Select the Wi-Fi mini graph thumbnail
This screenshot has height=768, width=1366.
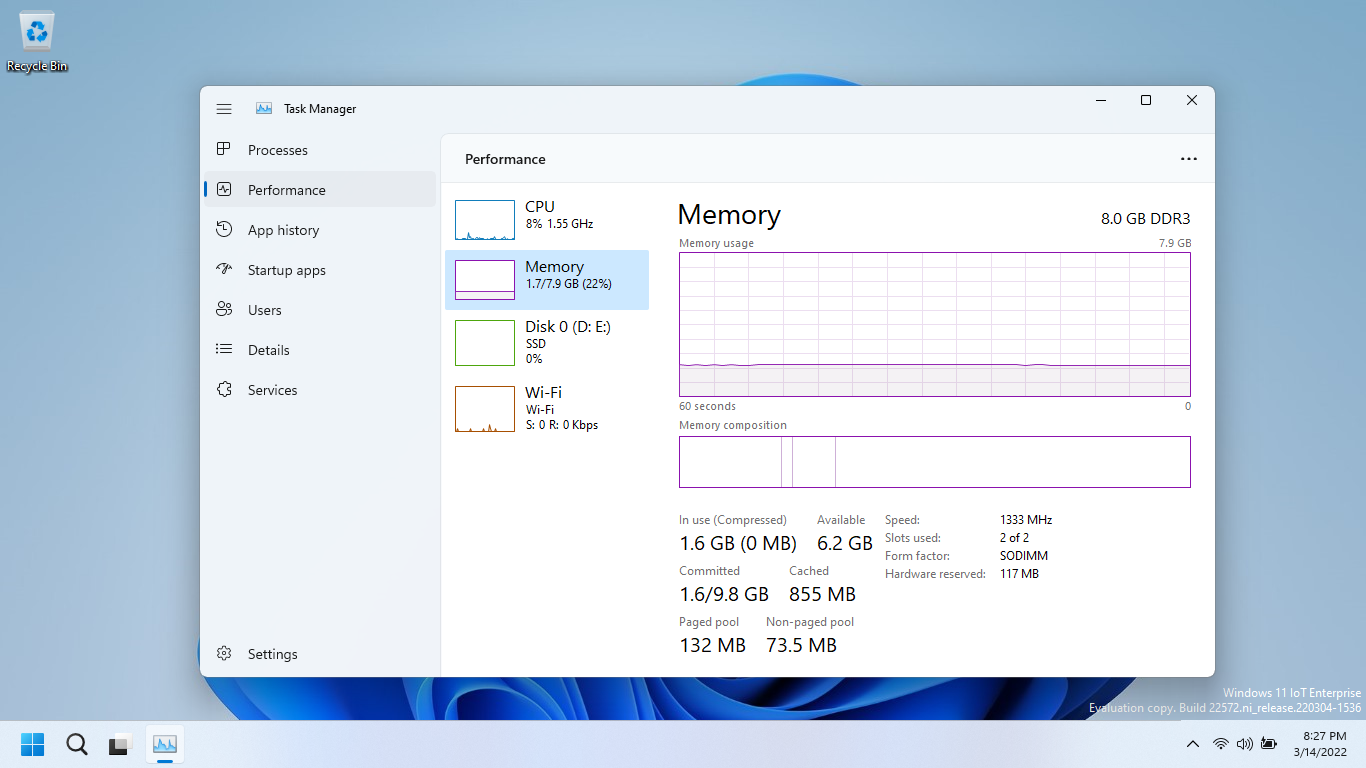tap(485, 409)
